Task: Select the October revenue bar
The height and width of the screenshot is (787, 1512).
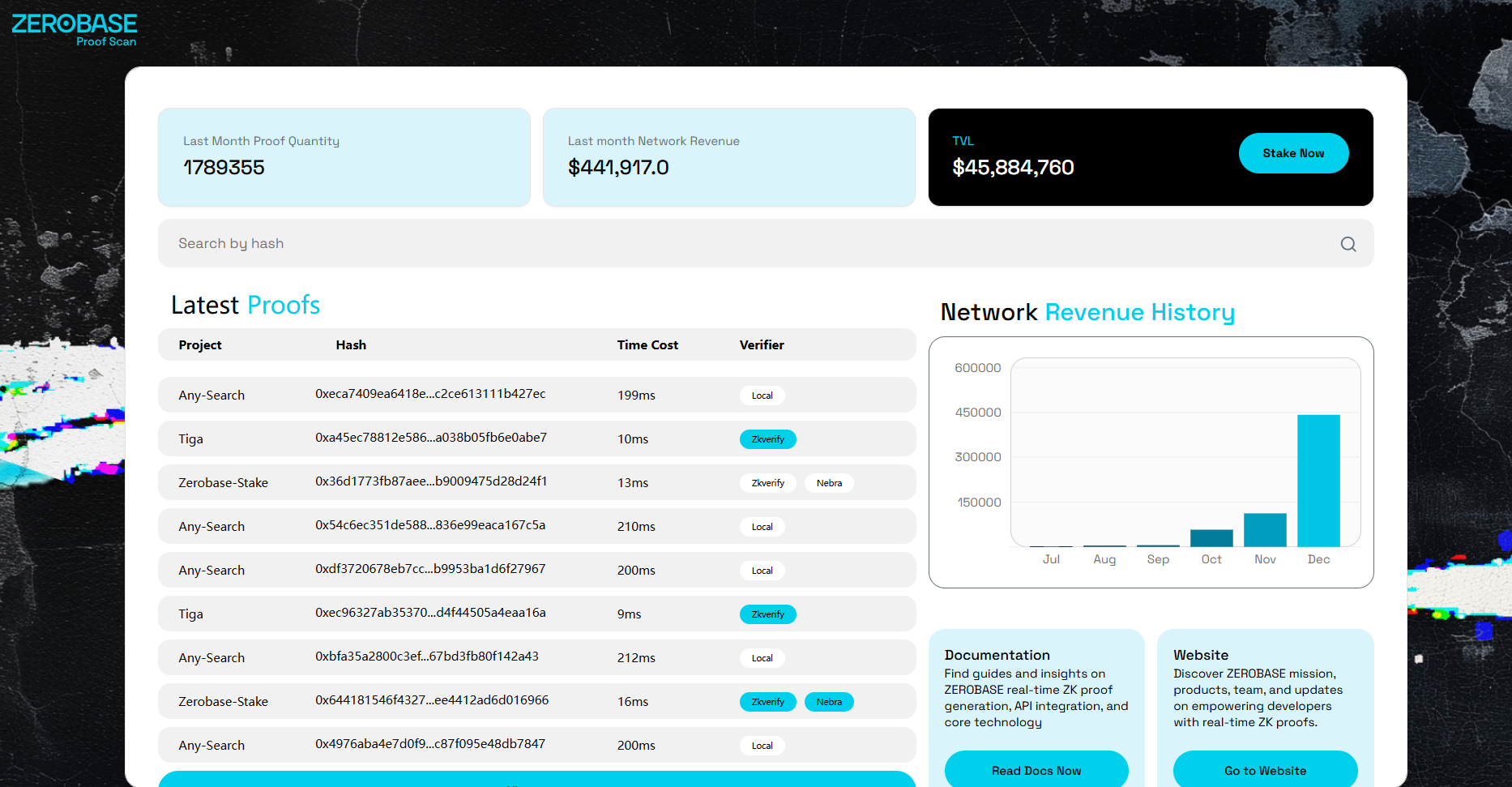Action: [1211, 538]
